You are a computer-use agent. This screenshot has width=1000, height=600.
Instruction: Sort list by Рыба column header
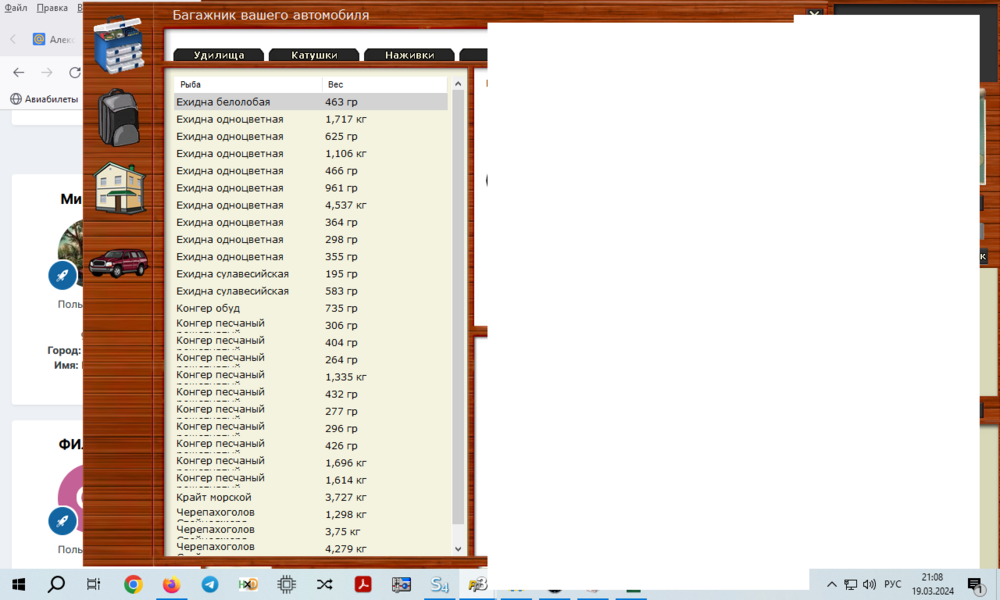[247, 84]
